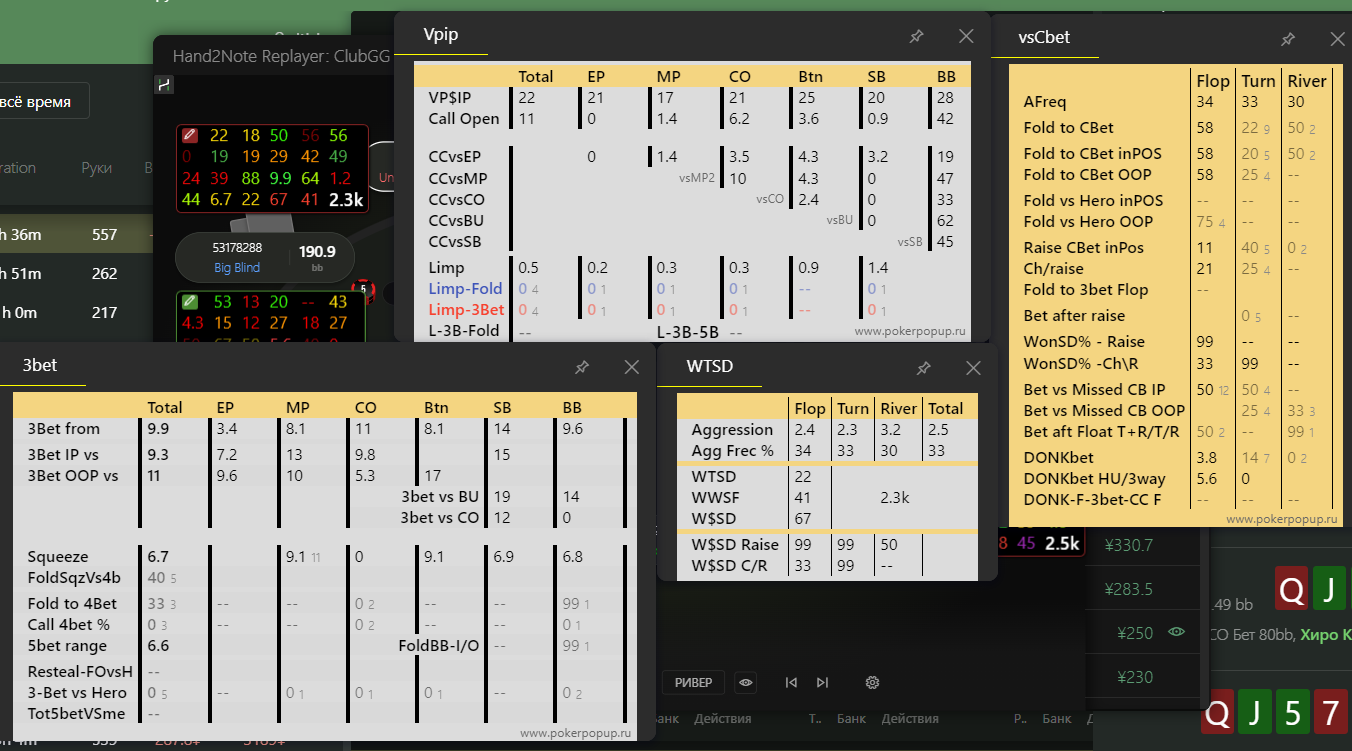Image resolution: width=1352 pixels, height=751 pixels.
Task: Open replayer settings gear
Action: (x=872, y=683)
